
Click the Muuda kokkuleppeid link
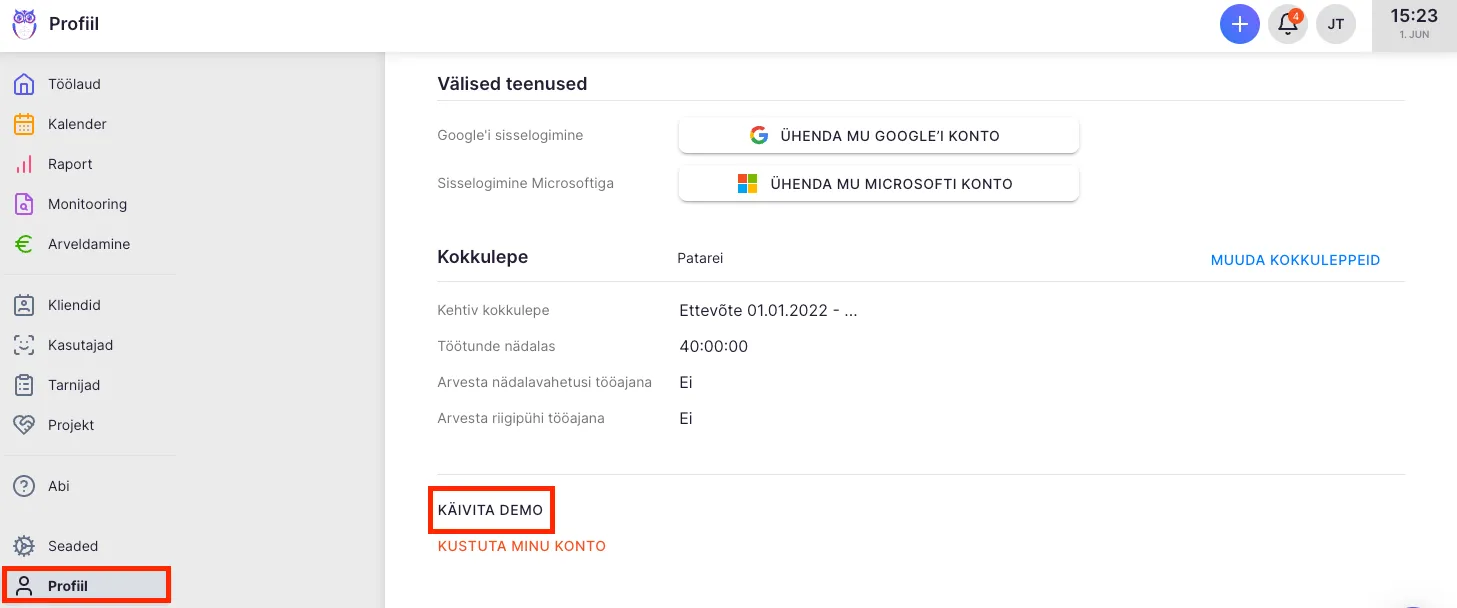click(1295, 260)
